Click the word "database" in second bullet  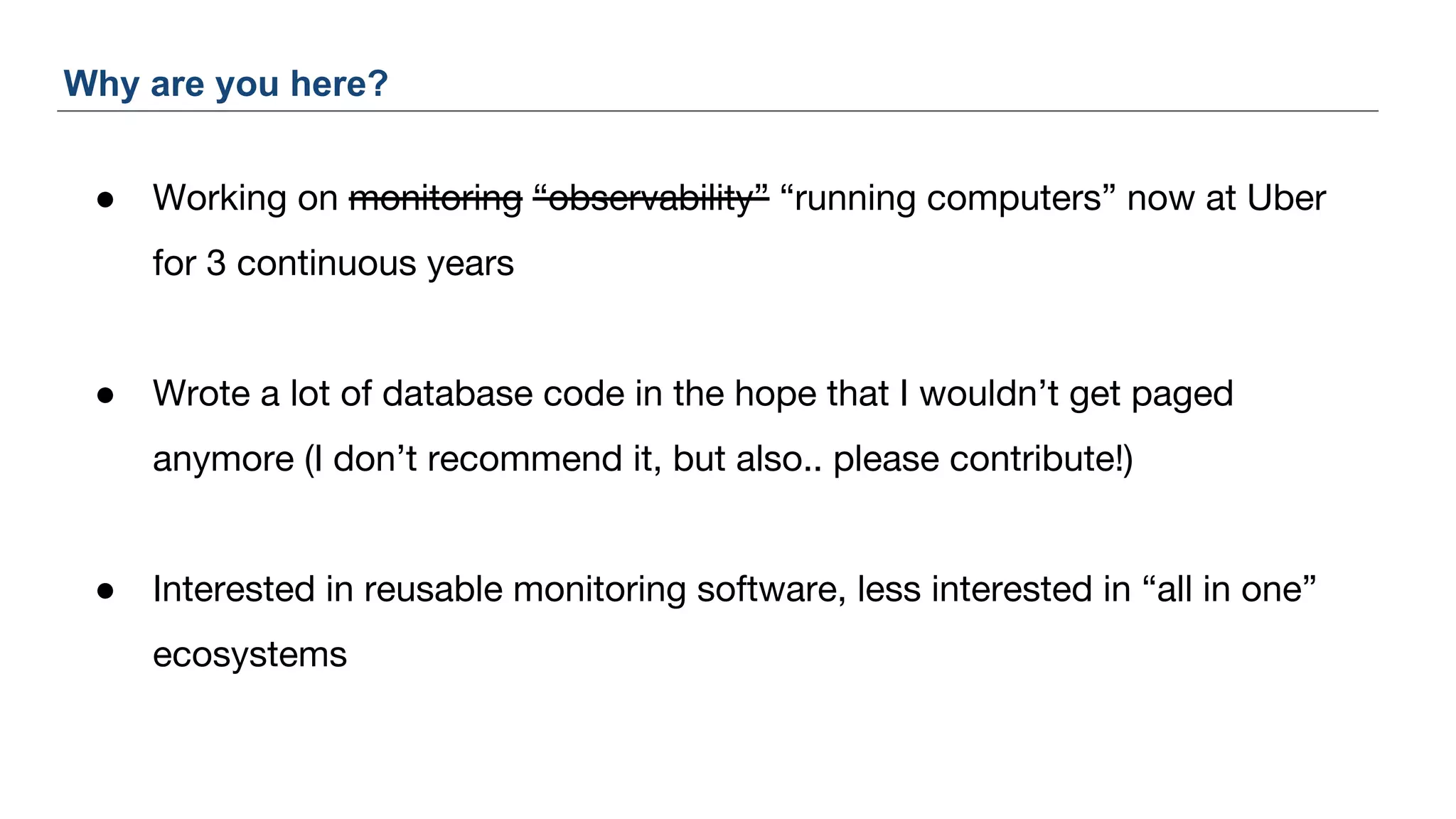click(457, 394)
